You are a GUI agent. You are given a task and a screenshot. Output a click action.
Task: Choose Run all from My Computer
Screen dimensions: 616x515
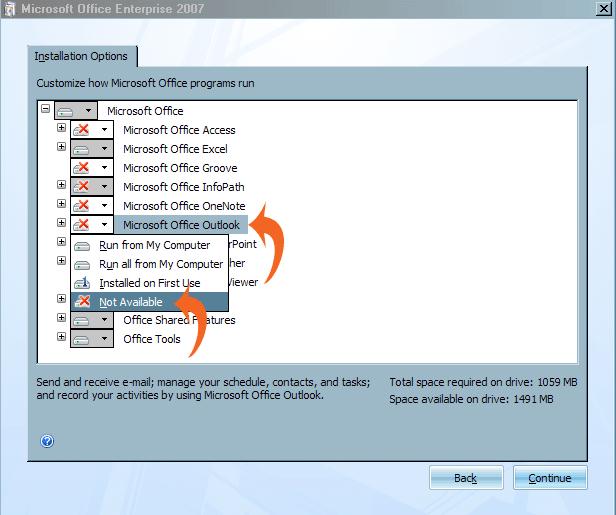pos(149,264)
